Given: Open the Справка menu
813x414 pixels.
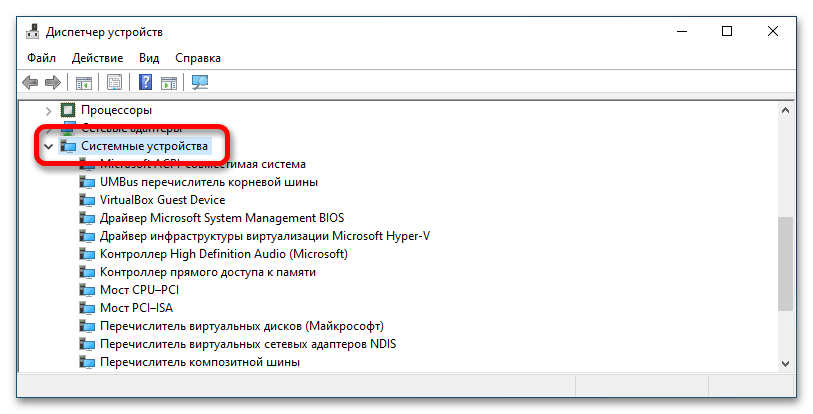Looking at the screenshot, I should click(198, 58).
